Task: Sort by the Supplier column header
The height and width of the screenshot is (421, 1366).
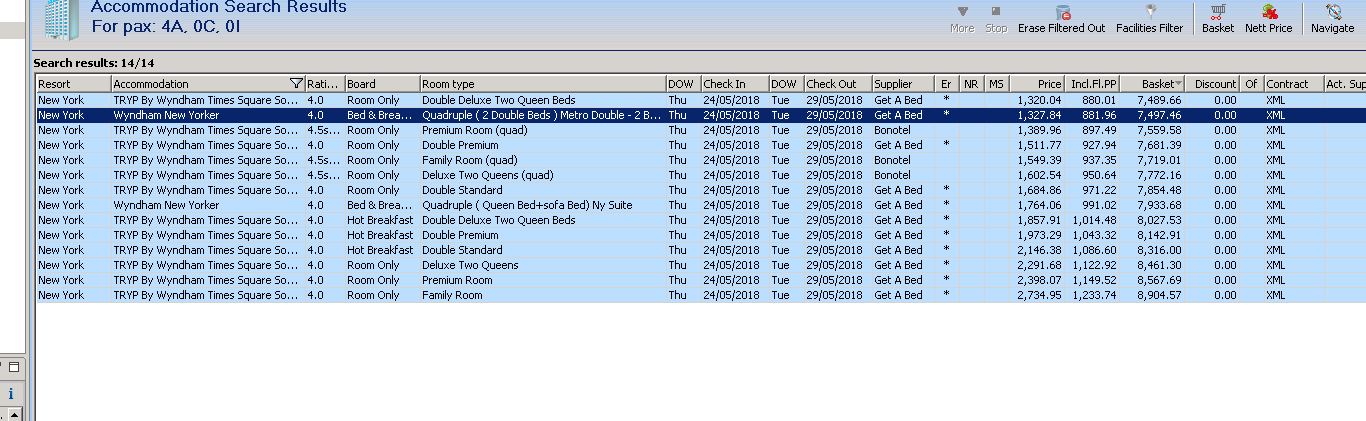Action: point(903,84)
